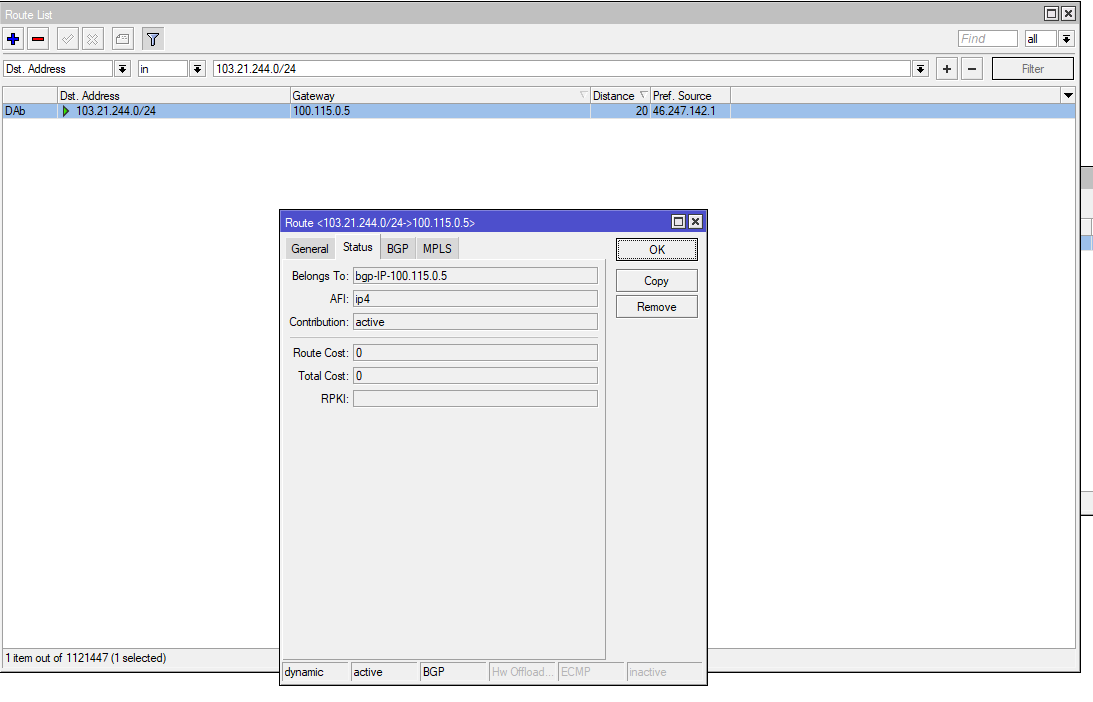Click the 'ECMP' status bar entry
Viewport: 1093px width, 702px height.
tap(591, 672)
